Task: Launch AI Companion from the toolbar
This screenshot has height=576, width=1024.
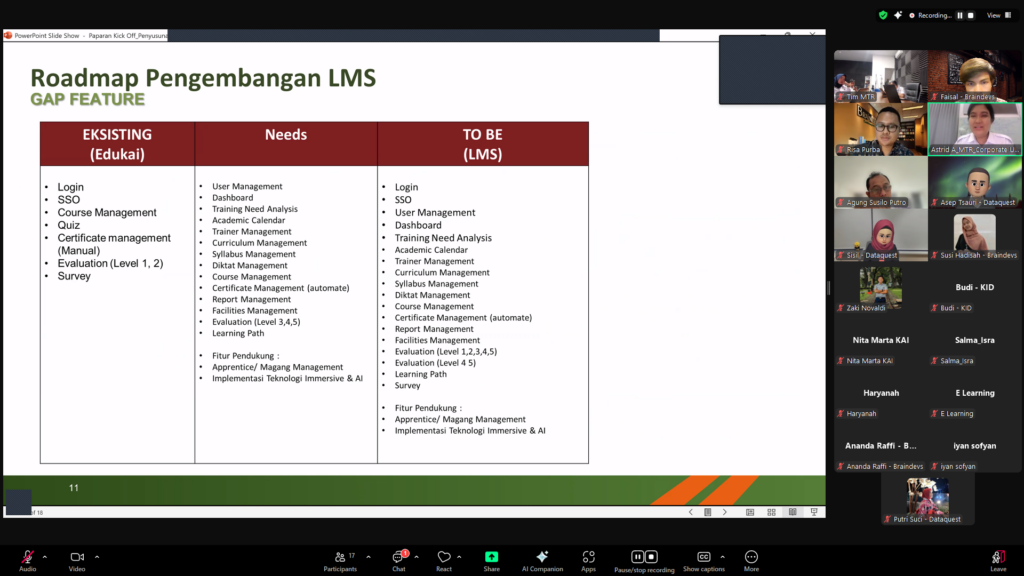Action: [x=542, y=557]
